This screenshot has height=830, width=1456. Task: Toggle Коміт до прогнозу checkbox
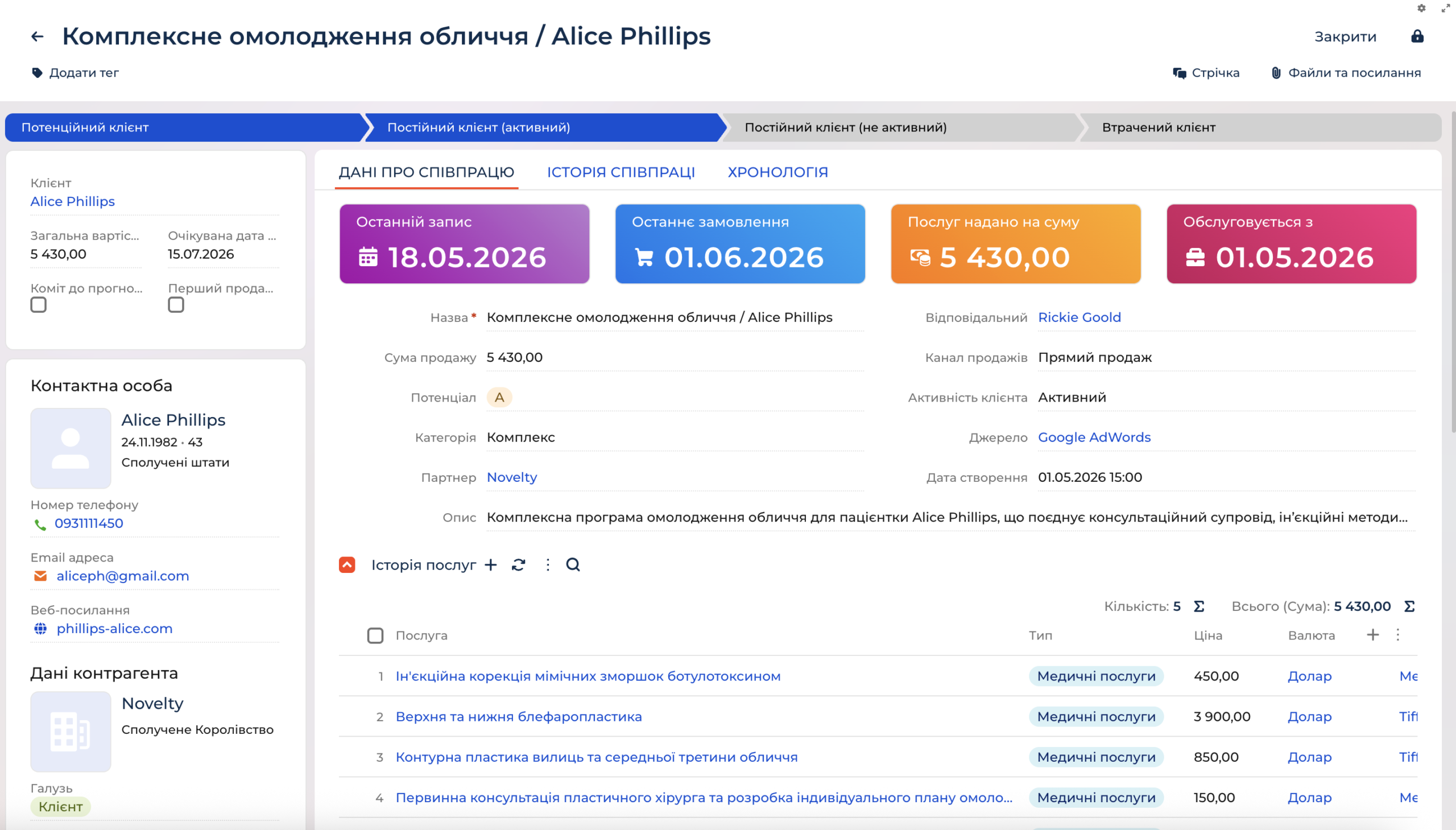pyautogui.click(x=38, y=305)
